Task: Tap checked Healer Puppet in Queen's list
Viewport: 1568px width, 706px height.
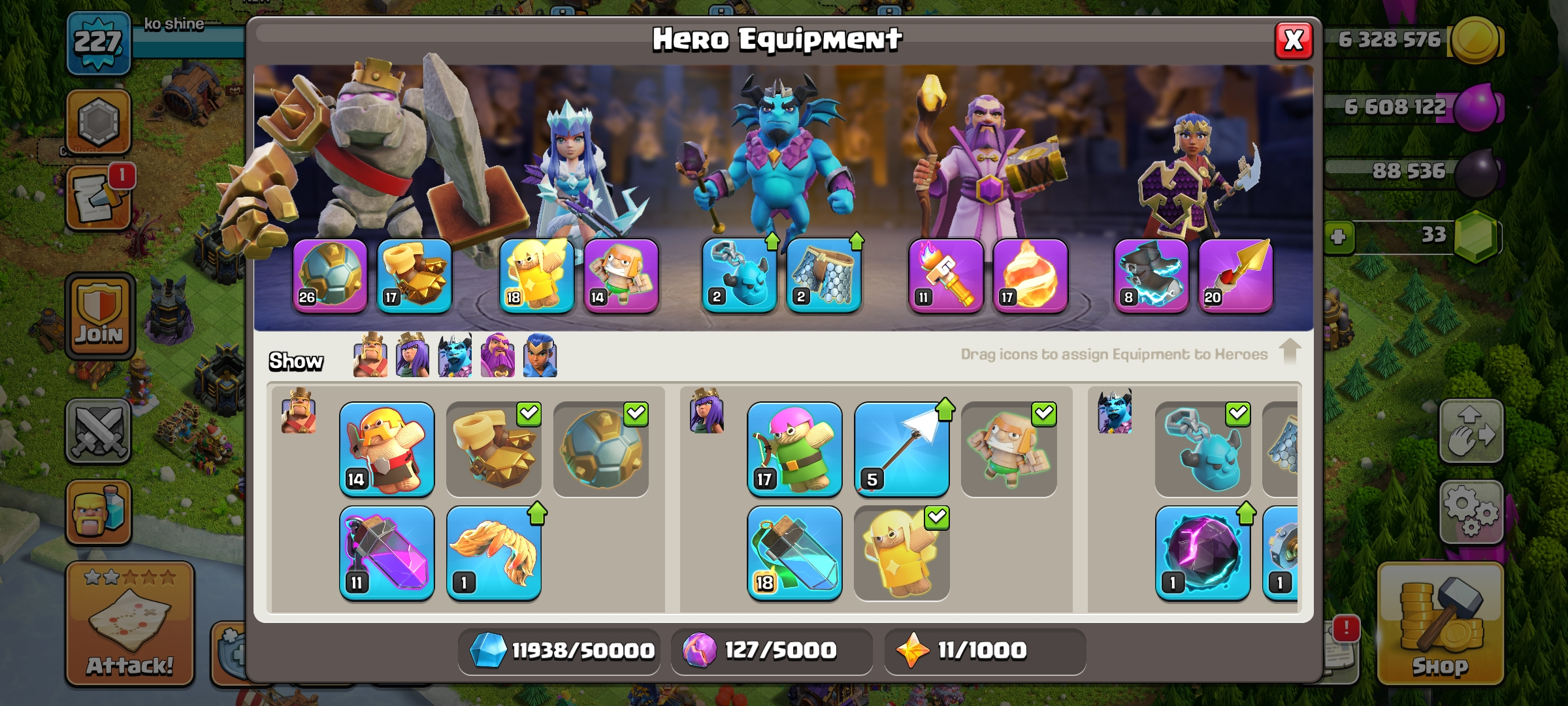Action: tap(1009, 449)
